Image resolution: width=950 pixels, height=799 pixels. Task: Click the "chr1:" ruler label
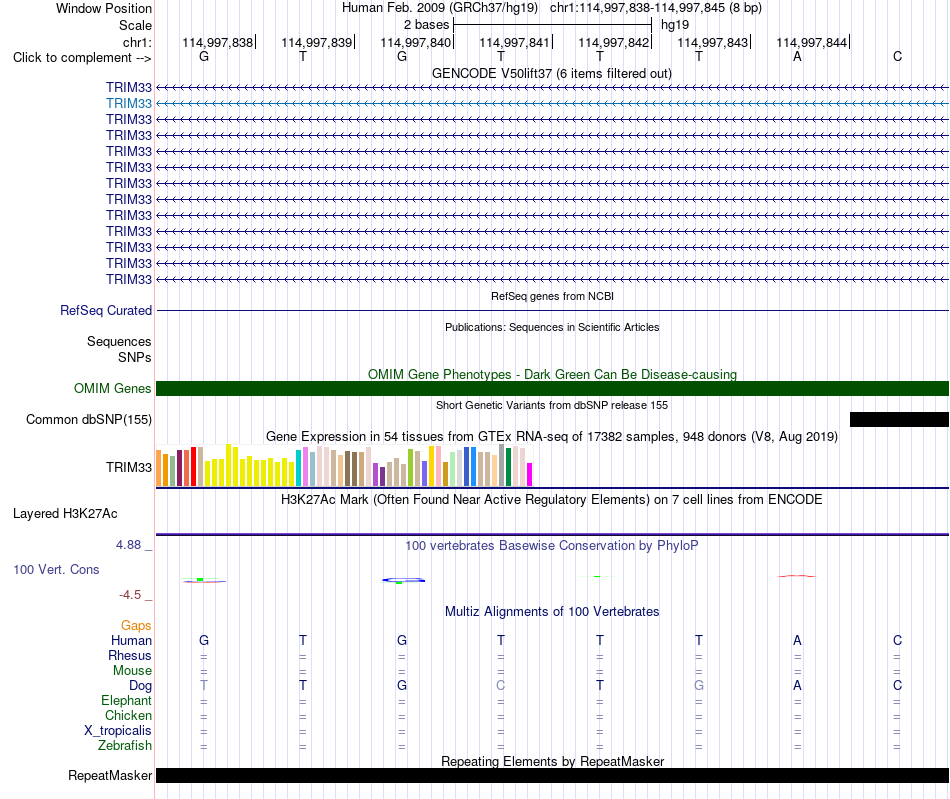[137, 42]
